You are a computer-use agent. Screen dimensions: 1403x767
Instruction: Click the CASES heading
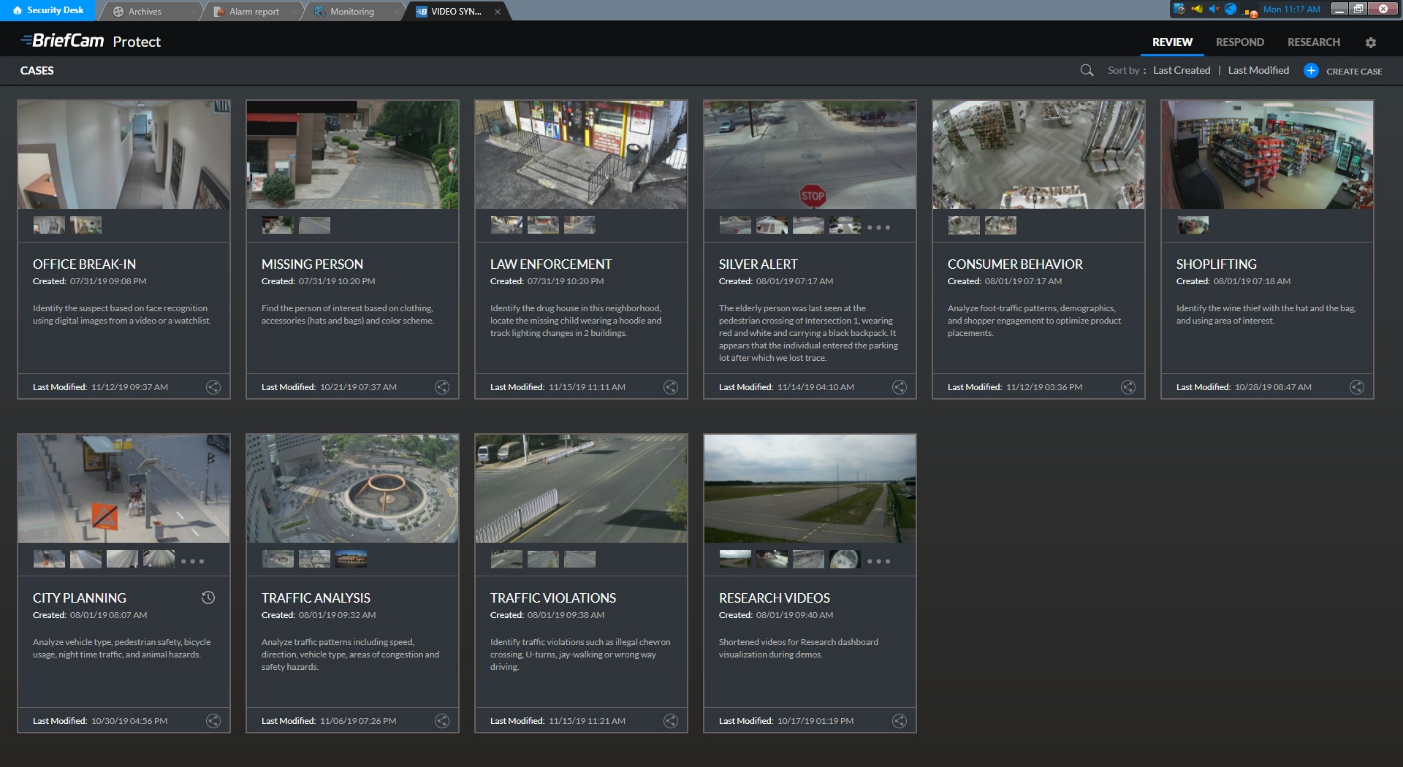click(37, 71)
